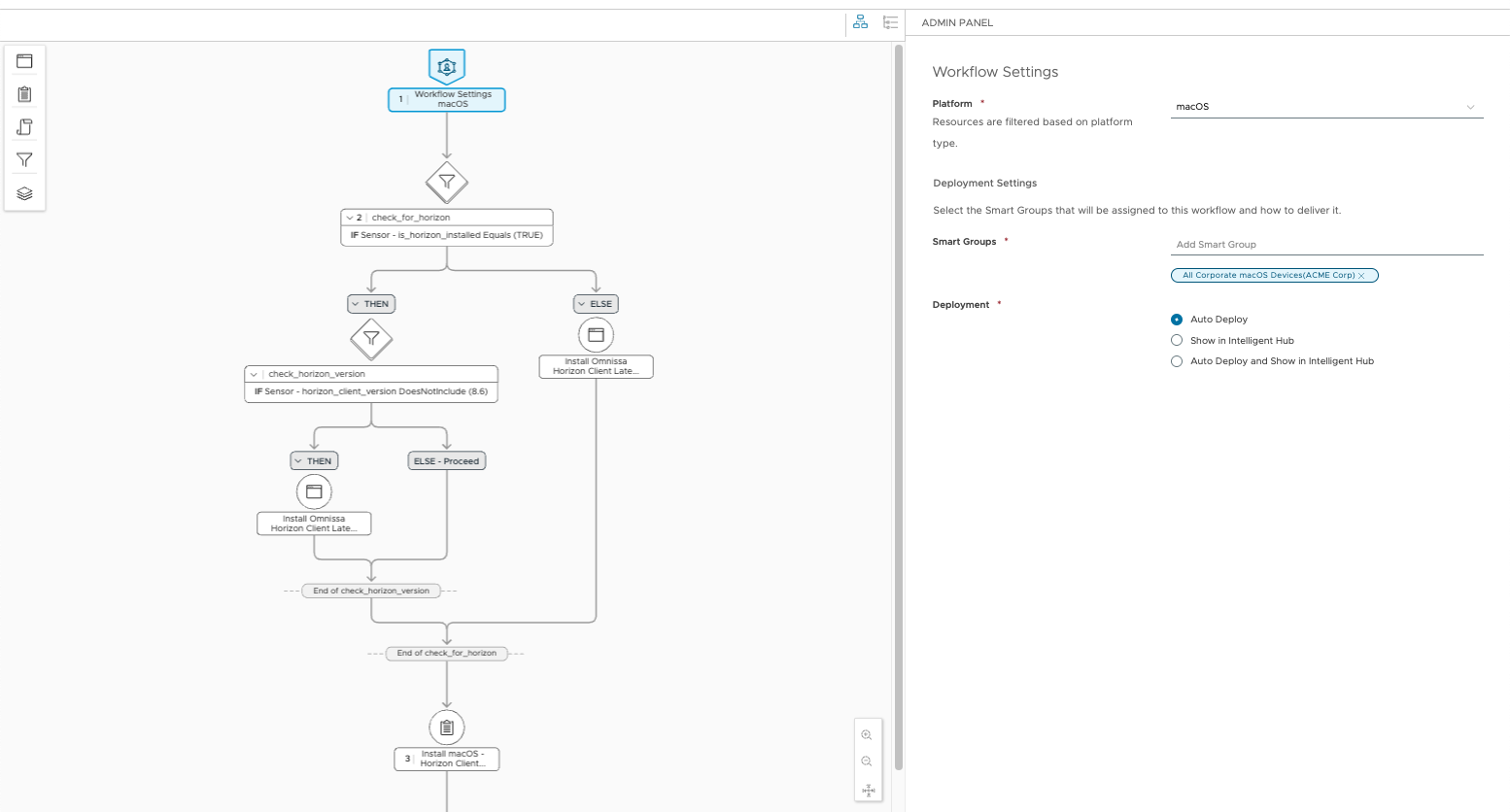The height and width of the screenshot is (812, 1510).
Task: Collapse the check_for_horizon condition chevron
Action: pos(350,218)
